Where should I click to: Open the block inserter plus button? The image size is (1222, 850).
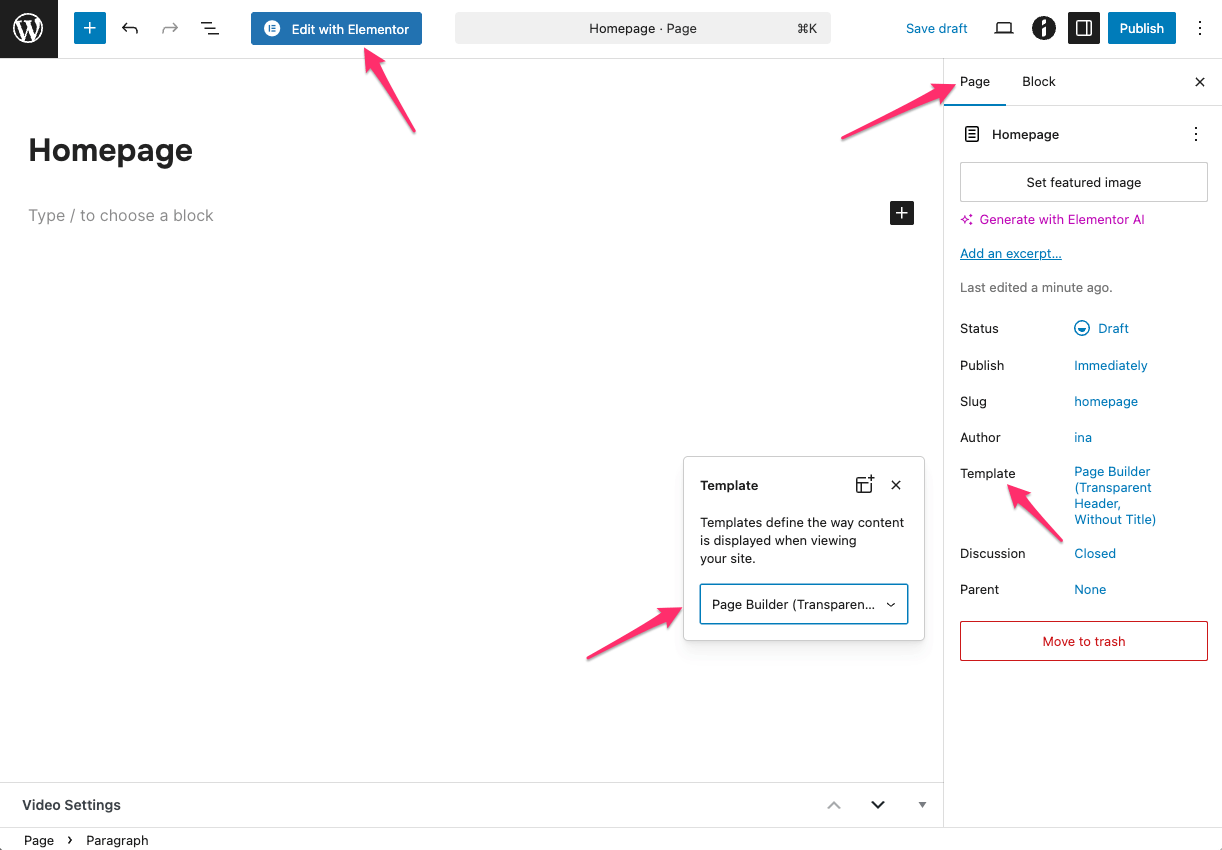pyautogui.click(x=89, y=29)
